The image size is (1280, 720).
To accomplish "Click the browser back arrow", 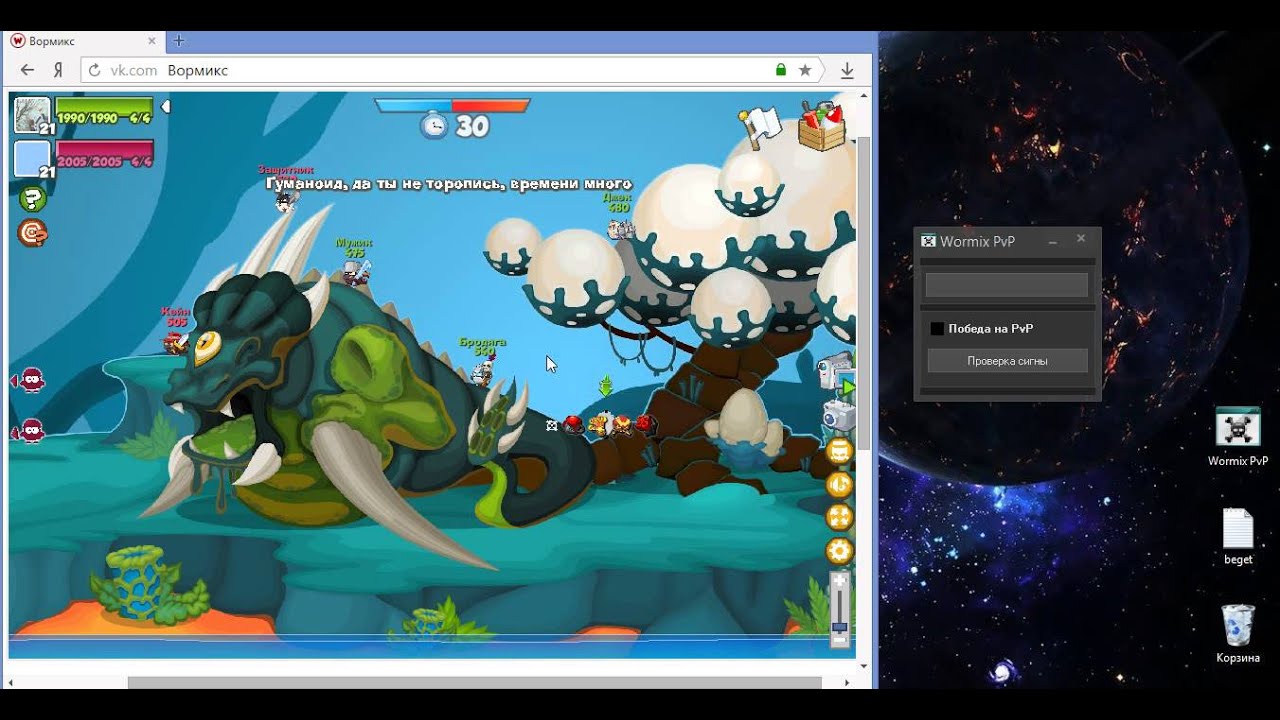I will tap(27, 70).
